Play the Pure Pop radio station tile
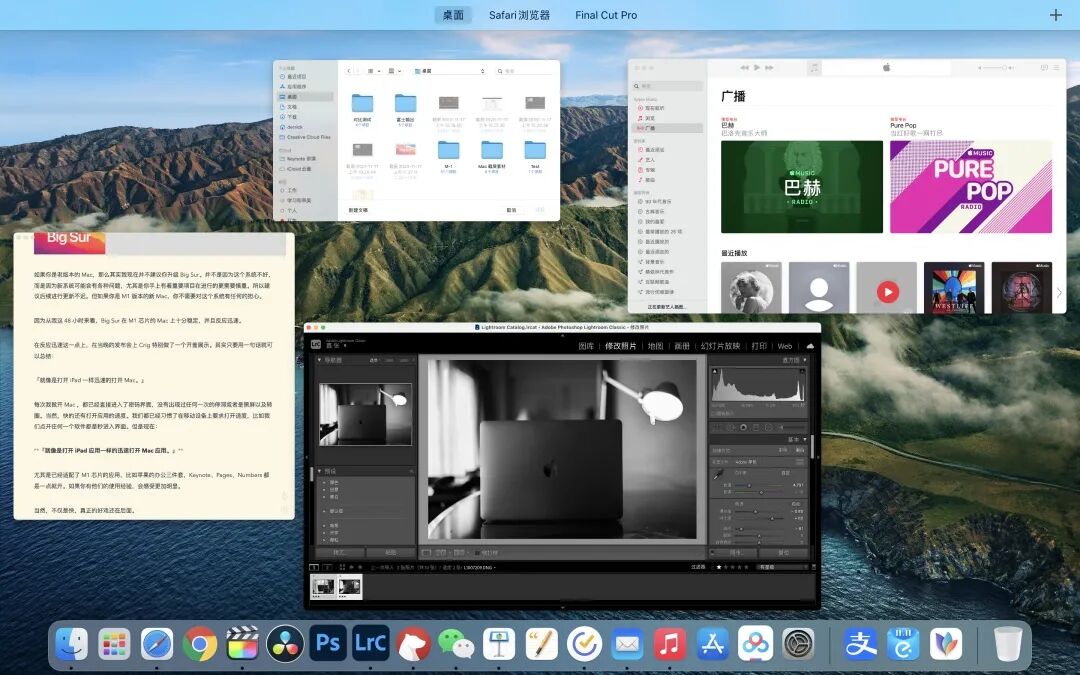The width and height of the screenshot is (1080, 675). tap(970, 187)
